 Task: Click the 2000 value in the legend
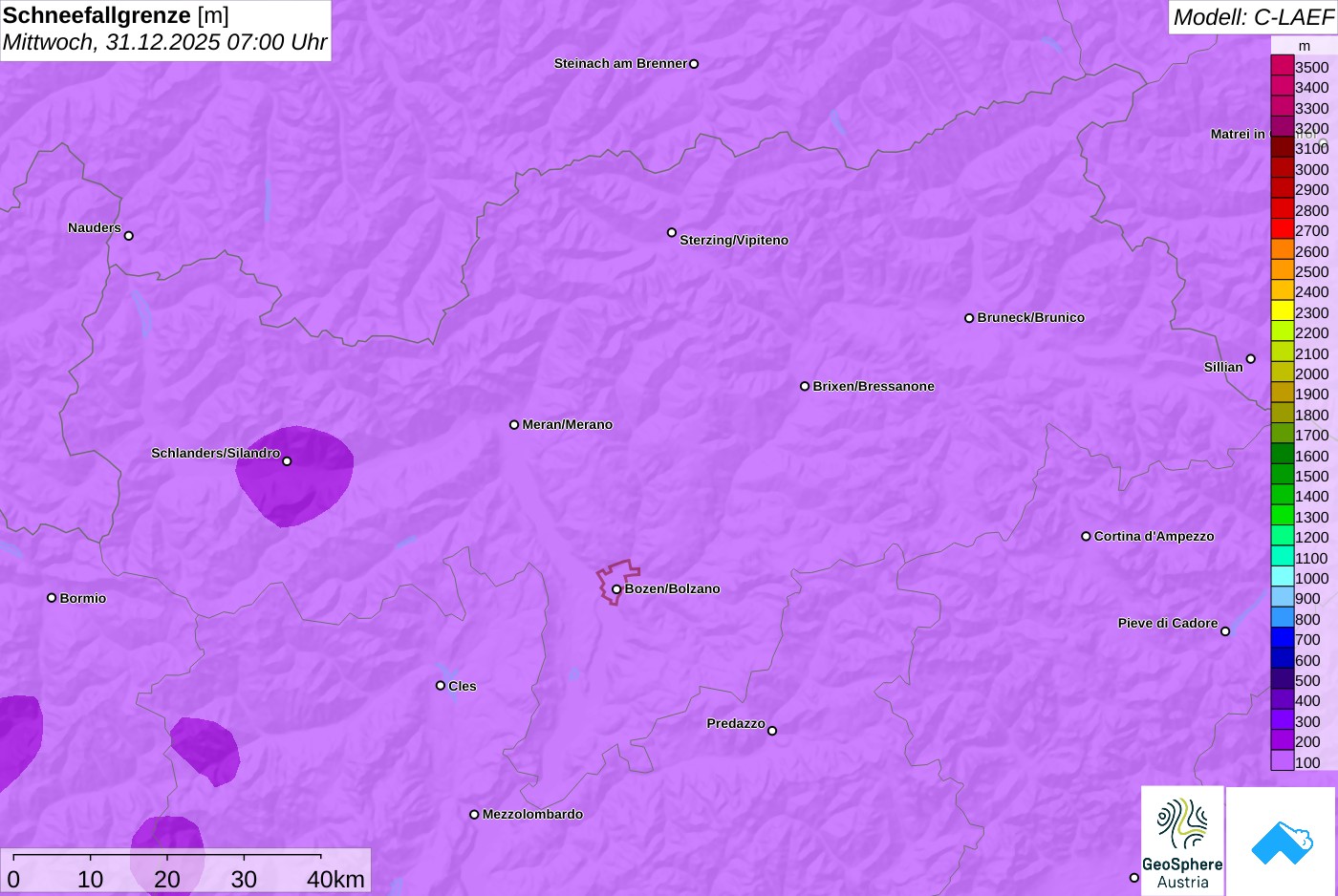(x=1311, y=373)
